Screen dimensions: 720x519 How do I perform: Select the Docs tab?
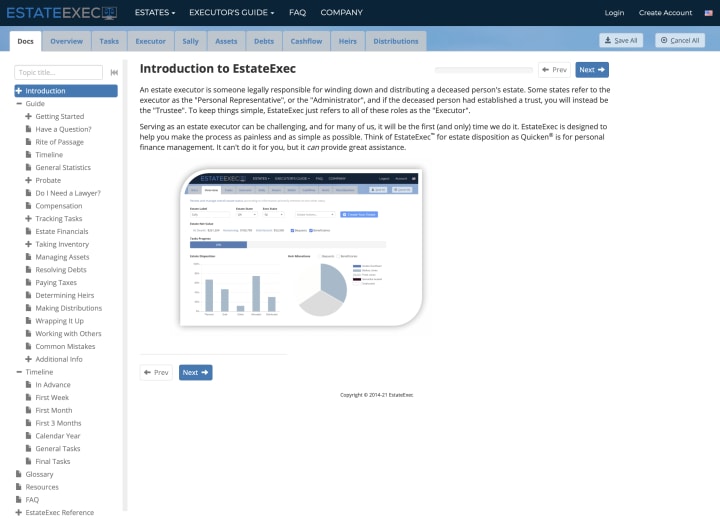point(26,41)
